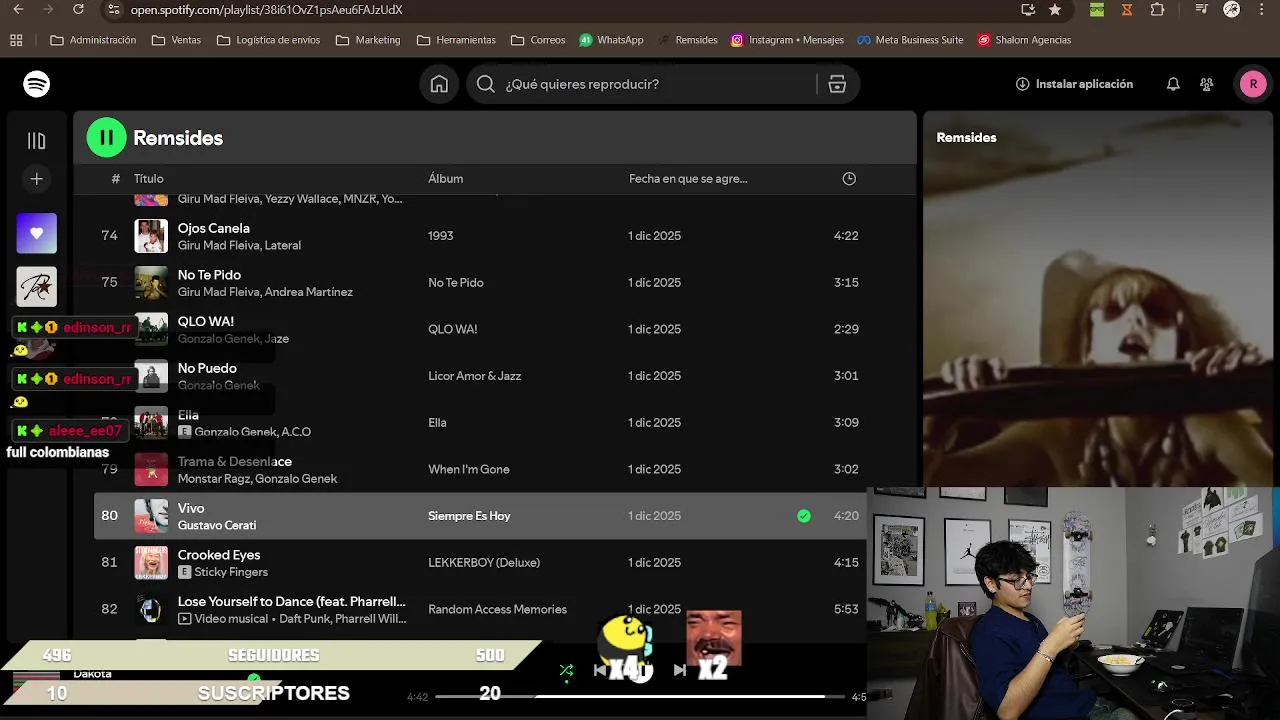This screenshot has height=720, width=1280.
Task: Open the Meta Business Suite bookmark
Action: [x=910, y=40]
